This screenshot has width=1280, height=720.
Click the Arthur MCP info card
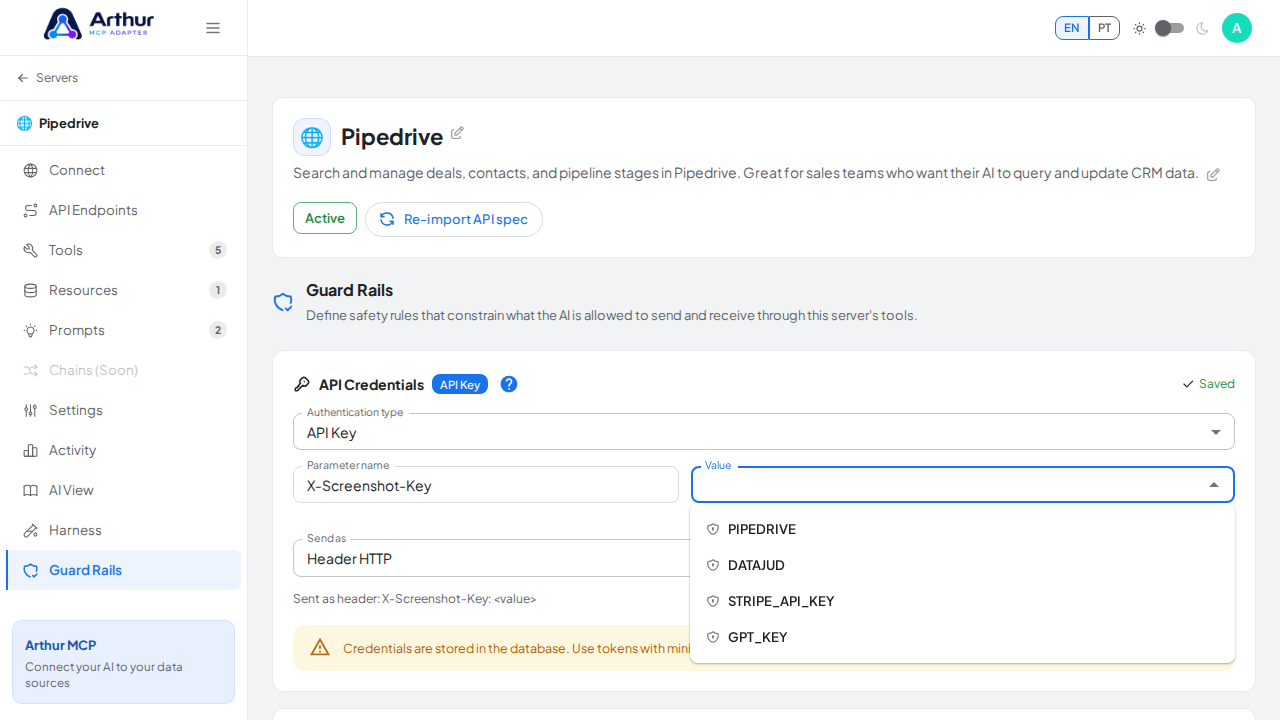point(124,662)
